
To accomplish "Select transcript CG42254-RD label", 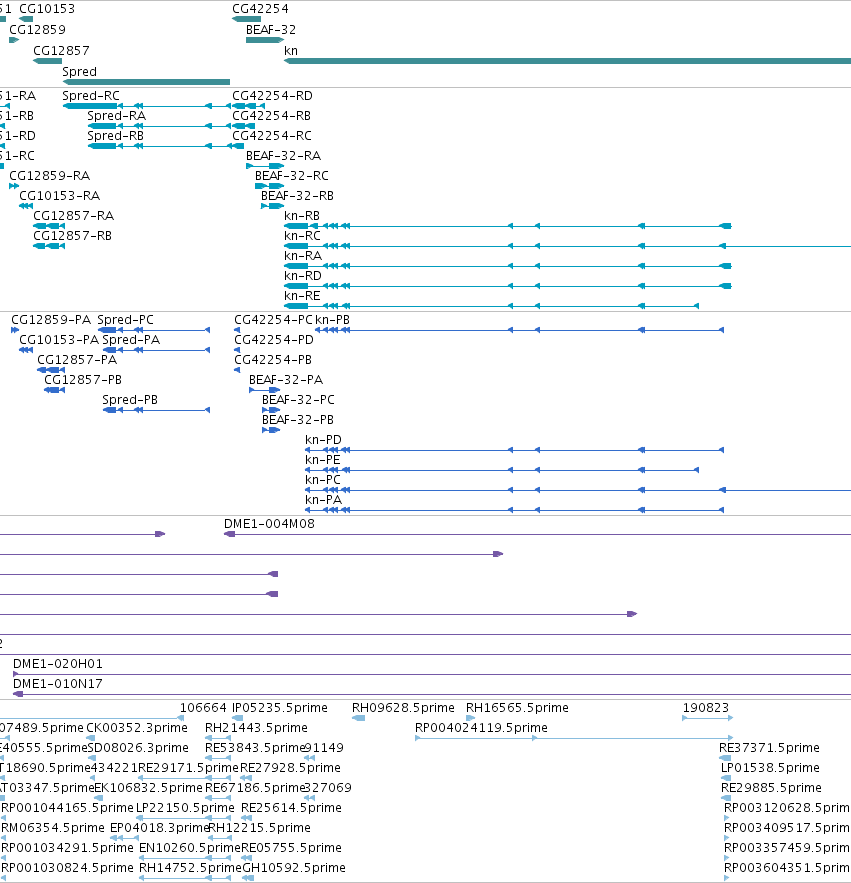I will point(273,95).
